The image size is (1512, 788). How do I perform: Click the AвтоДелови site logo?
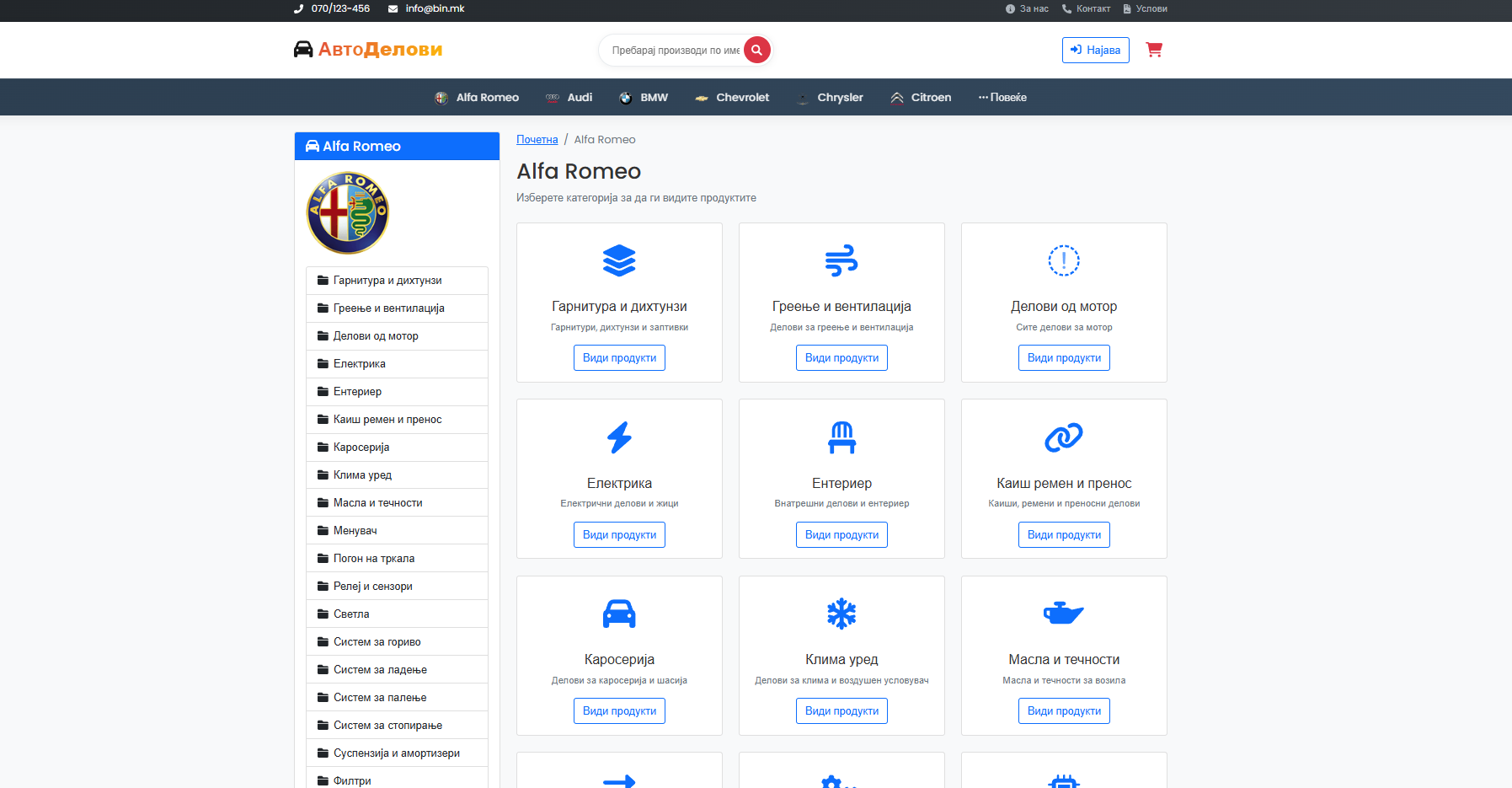click(368, 50)
